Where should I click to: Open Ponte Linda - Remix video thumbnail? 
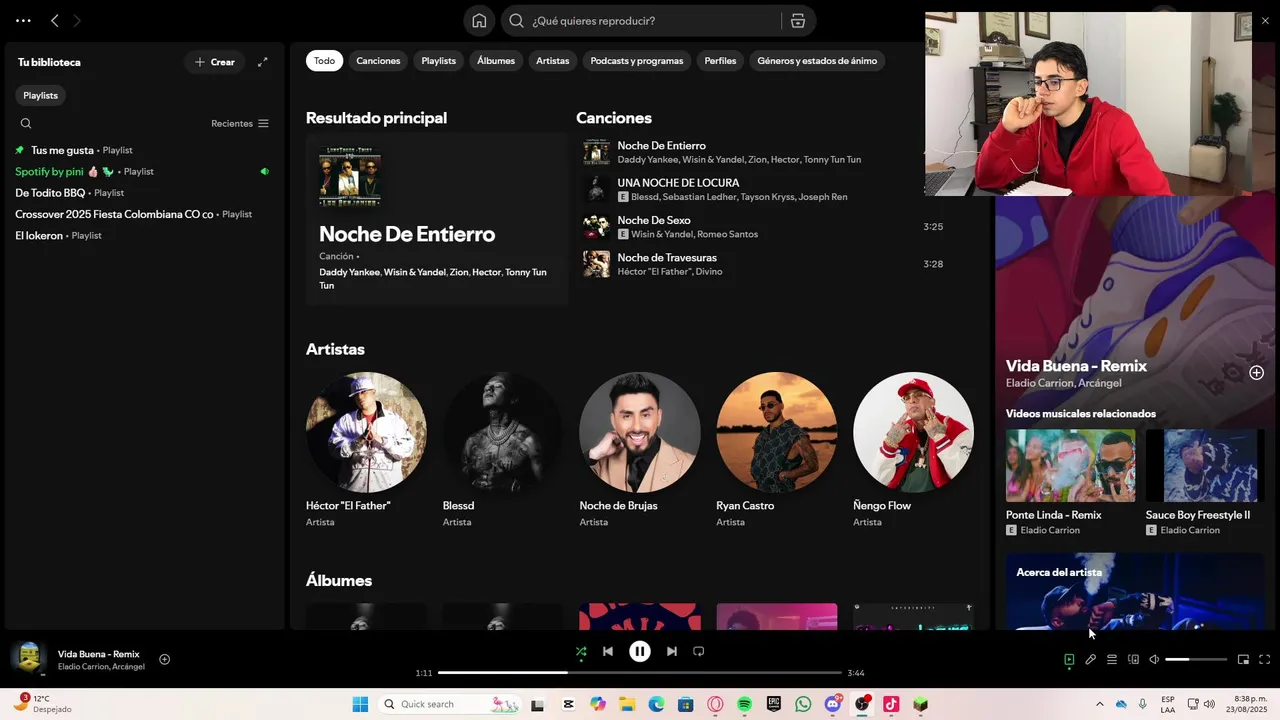[x=1070, y=465]
